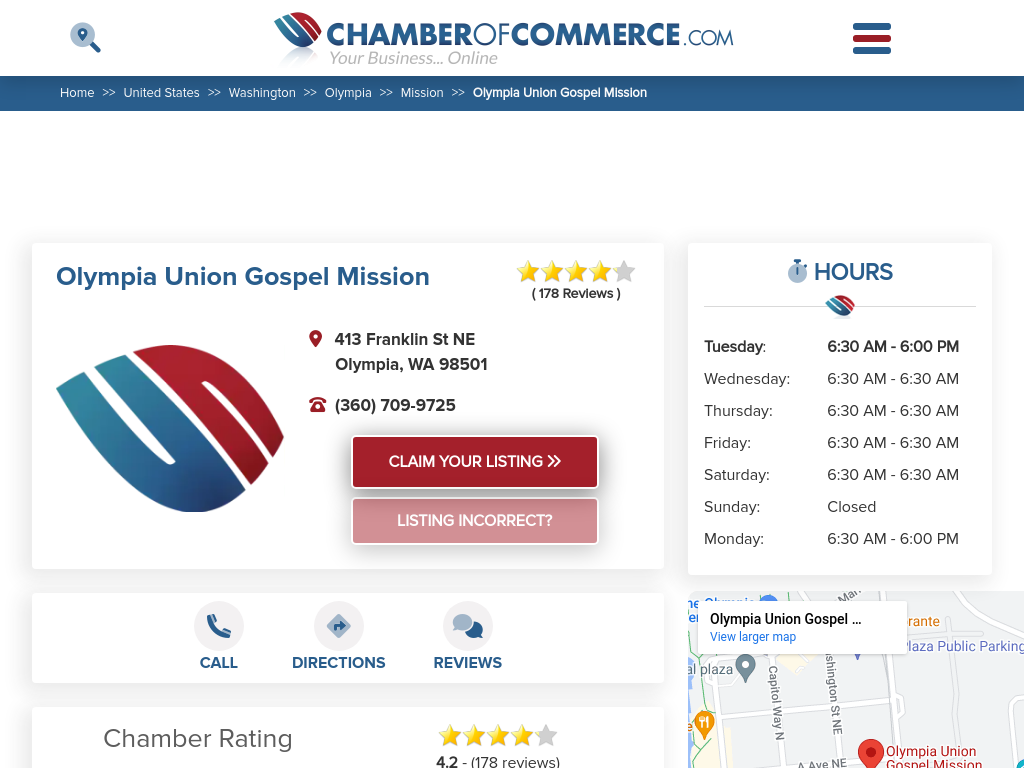Click the Capitol Way N street label
The image size is (1024, 768).
(775, 703)
